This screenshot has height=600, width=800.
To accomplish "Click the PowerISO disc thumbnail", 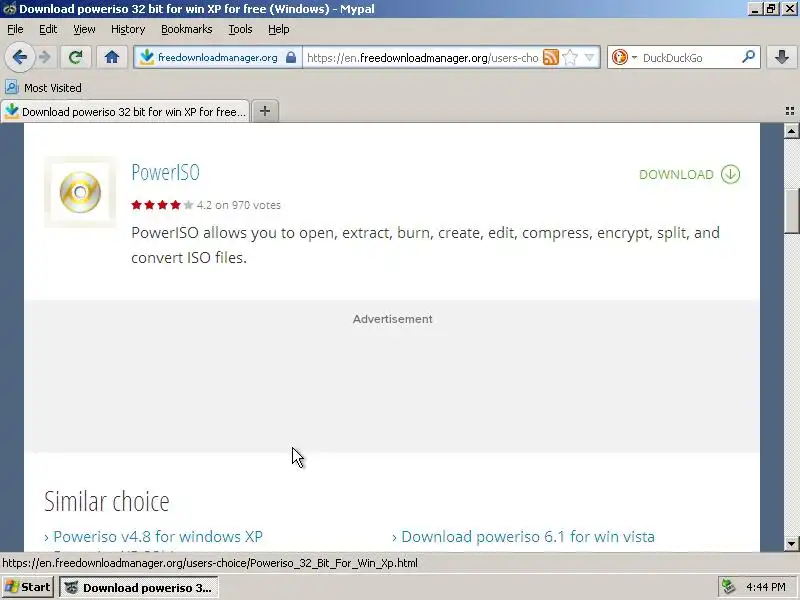I will [x=80, y=192].
